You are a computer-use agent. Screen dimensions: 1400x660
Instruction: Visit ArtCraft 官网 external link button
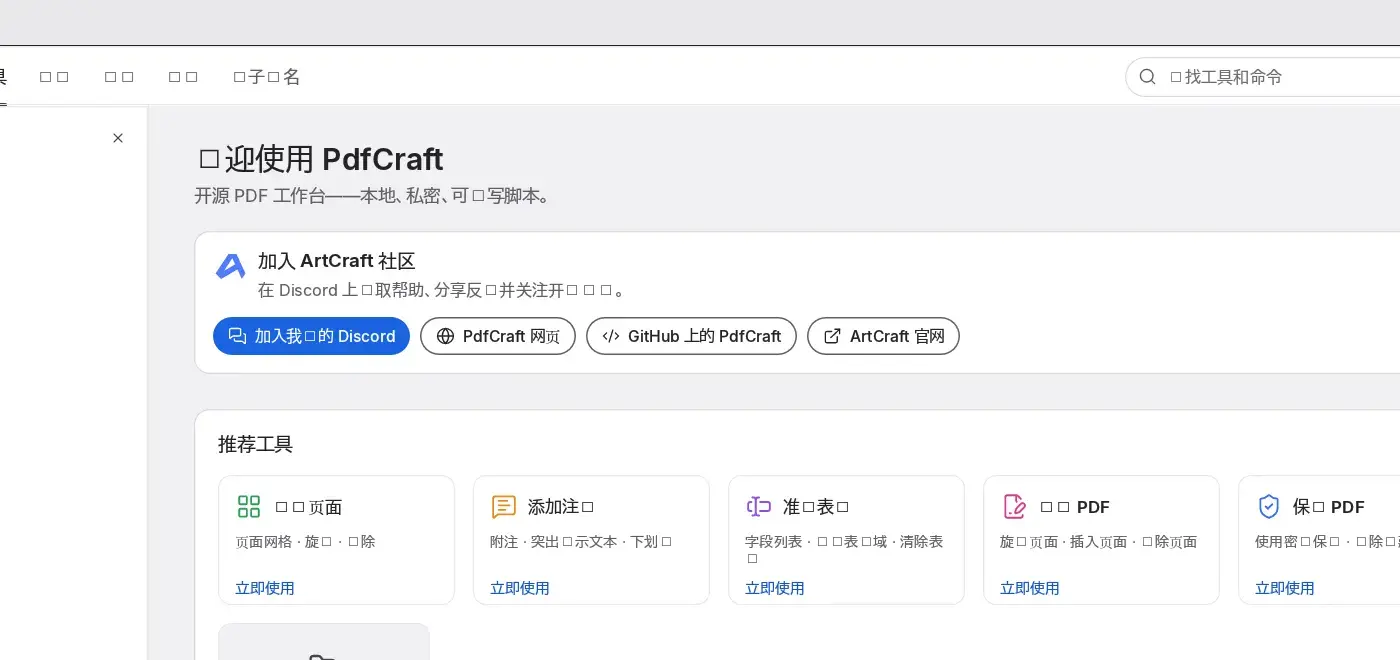tap(883, 336)
